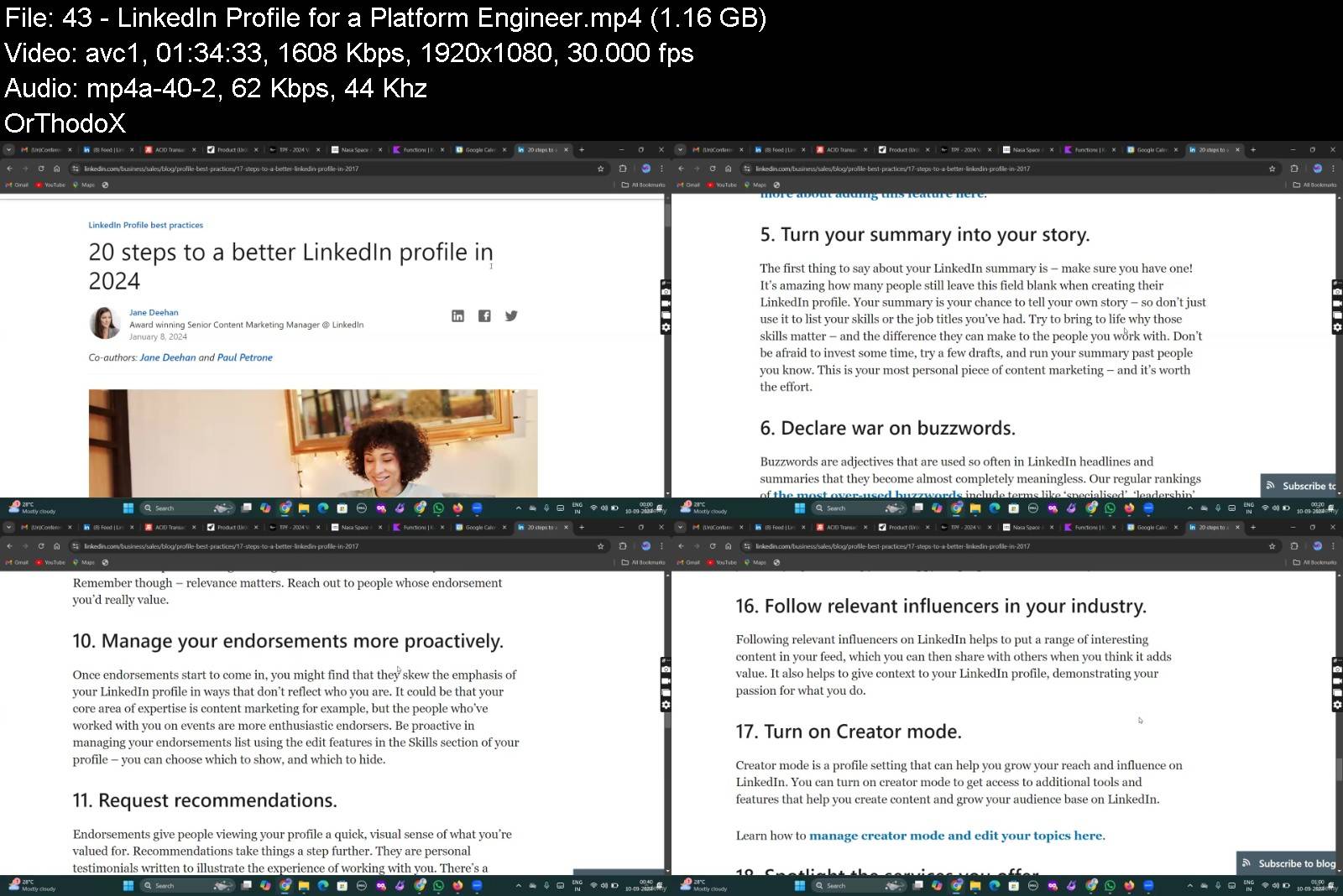Click taskbar Search box in top-right frame
1343x896 pixels.
(x=859, y=508)
